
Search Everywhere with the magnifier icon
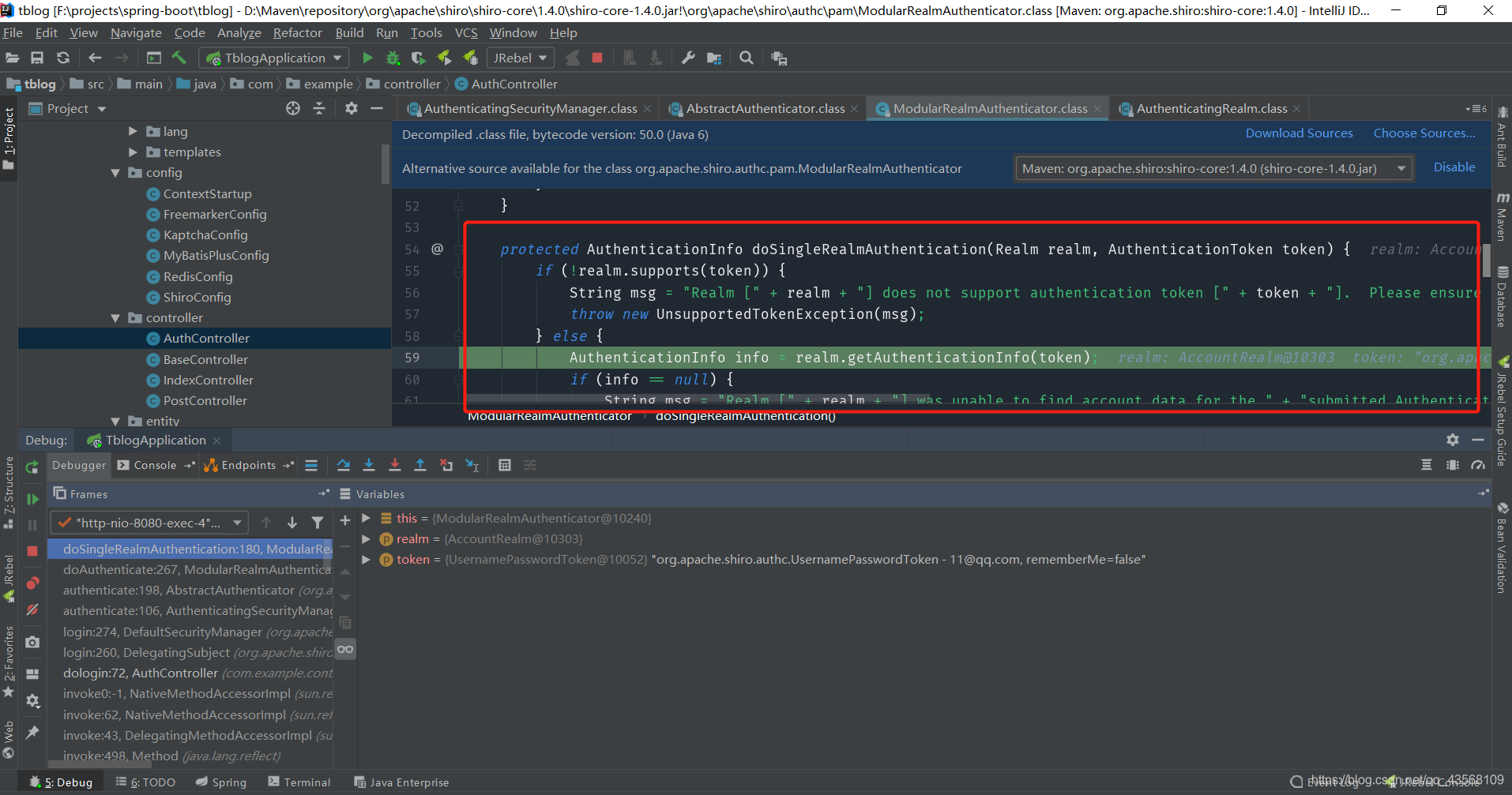746,58
